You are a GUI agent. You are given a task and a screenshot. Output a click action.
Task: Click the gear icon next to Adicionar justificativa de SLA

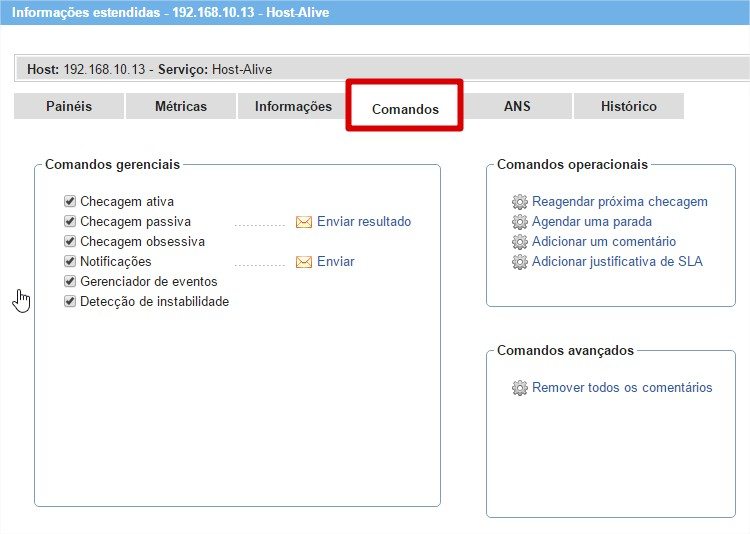tap(519, 262)
